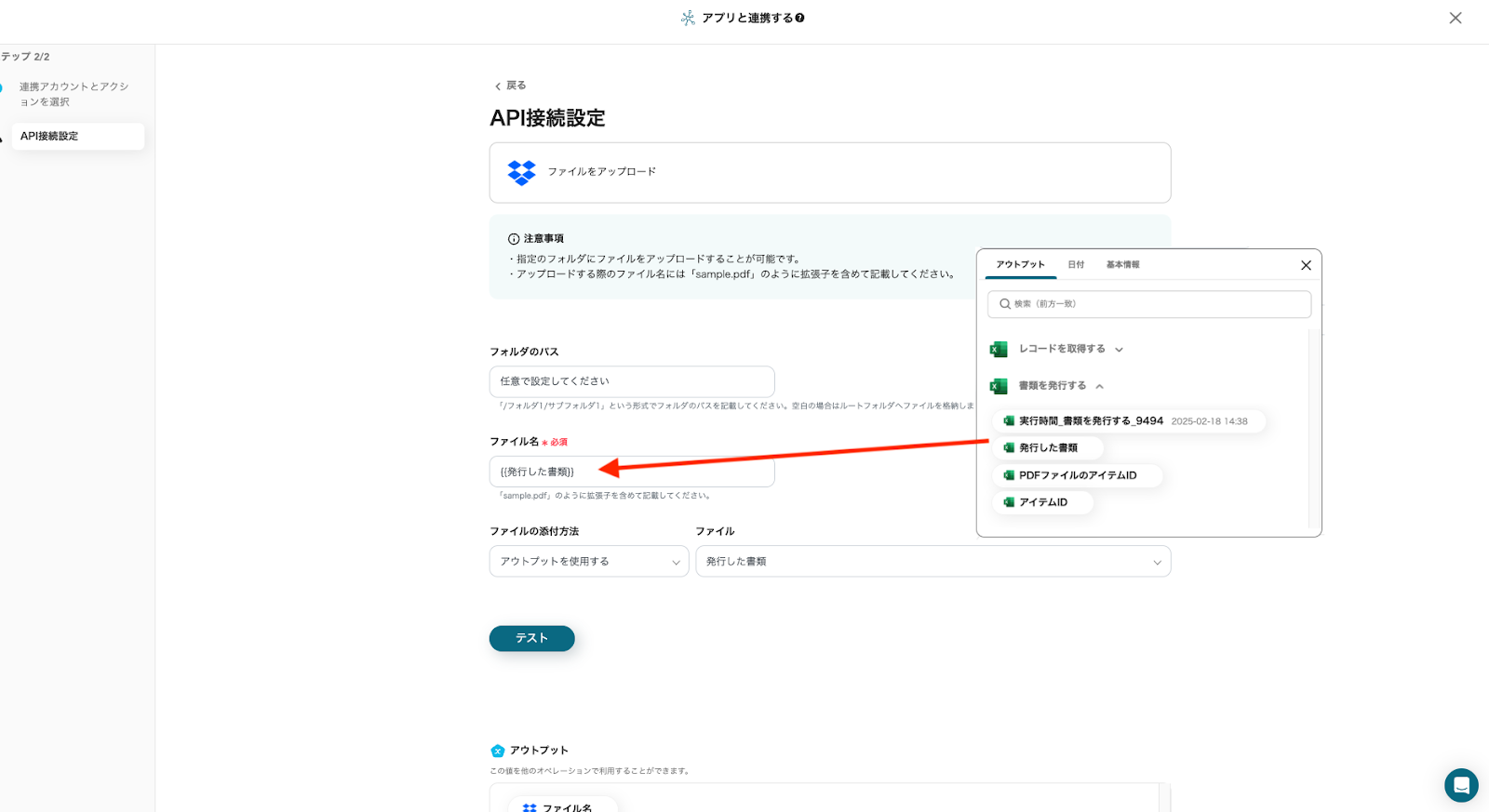Switch to the 基本情報 tab
The image size is (1489, 812).
(1122, 265)
